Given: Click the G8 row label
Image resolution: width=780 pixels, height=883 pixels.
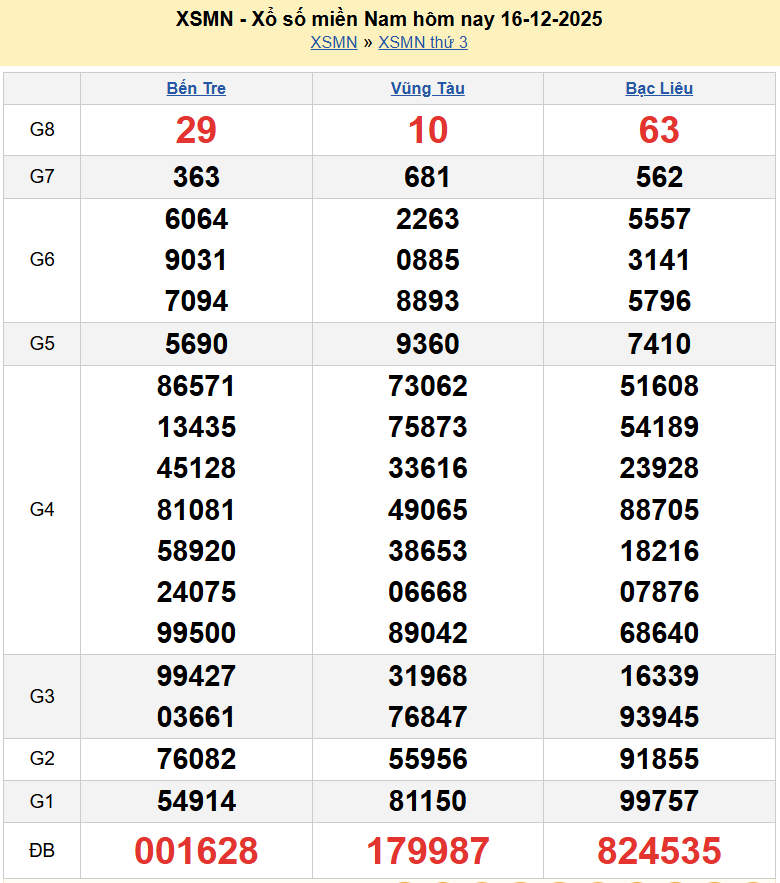Looking at the screenshot, I should [42, 130].
